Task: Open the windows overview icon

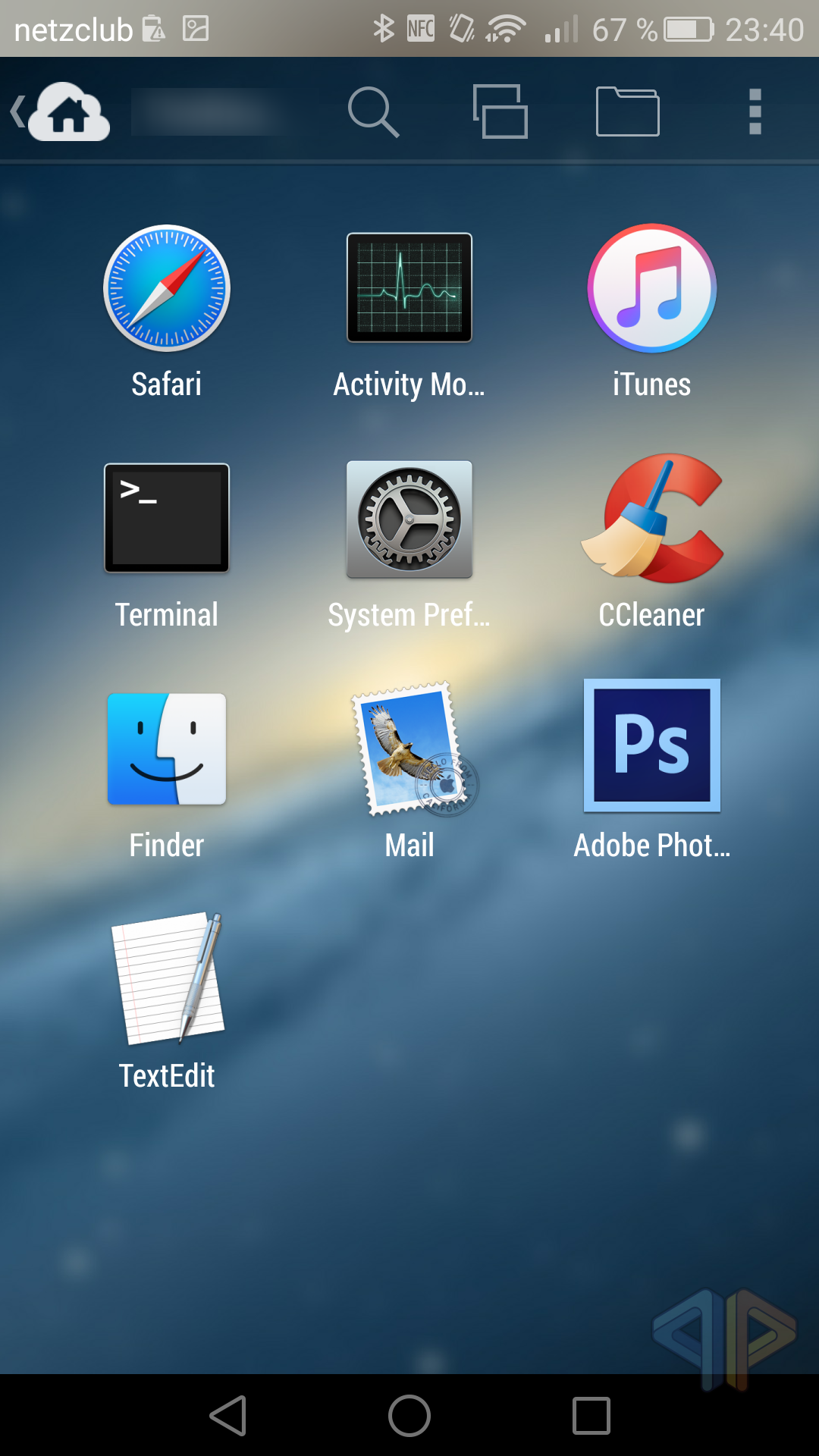Action: (x=500, y=112)
